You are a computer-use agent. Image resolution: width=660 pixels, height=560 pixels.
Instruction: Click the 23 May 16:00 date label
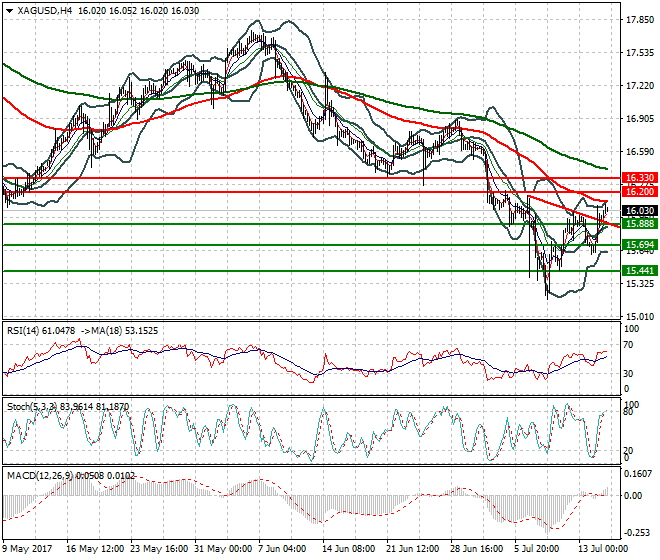pyautogui.click(x=159, y=549)
